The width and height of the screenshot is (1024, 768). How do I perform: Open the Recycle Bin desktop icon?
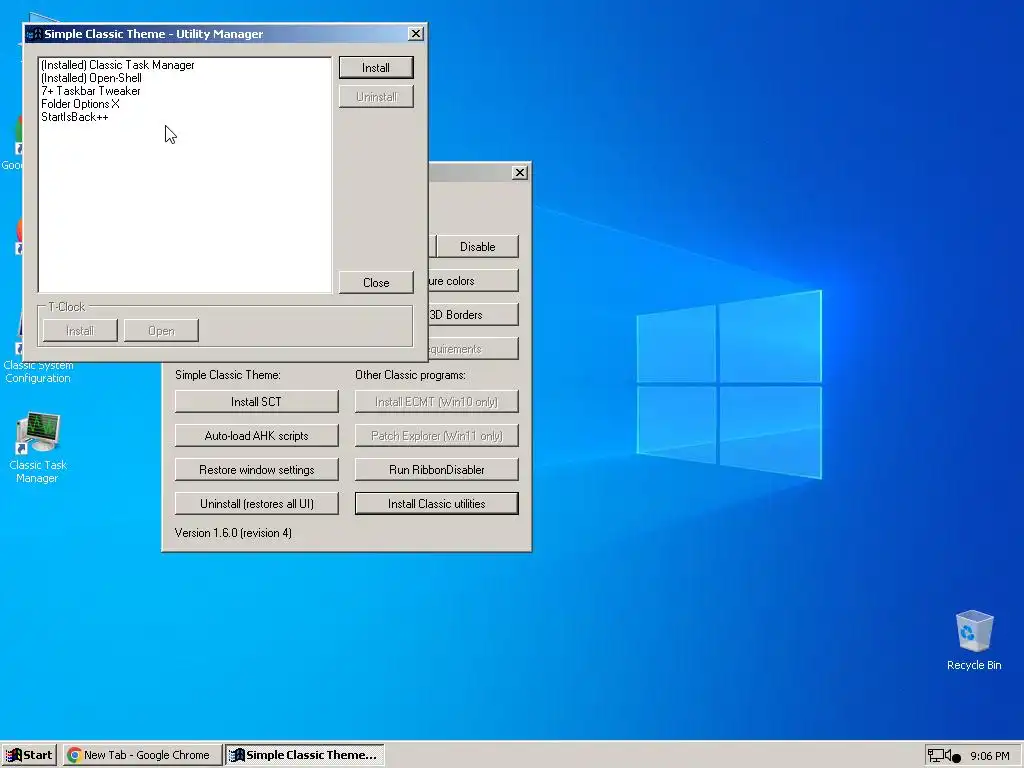(974, 640)
